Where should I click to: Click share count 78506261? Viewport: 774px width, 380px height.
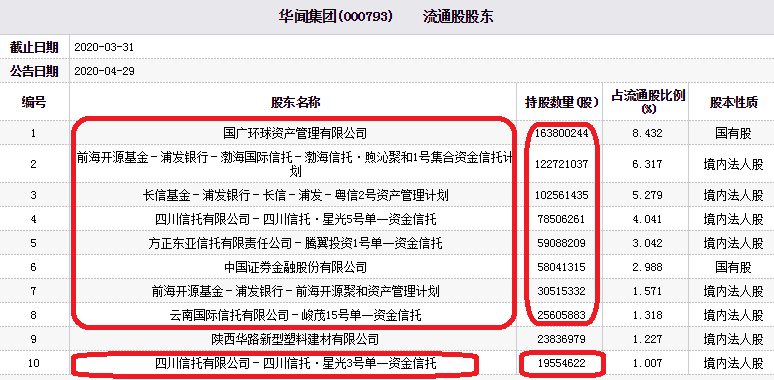(562, 219)
